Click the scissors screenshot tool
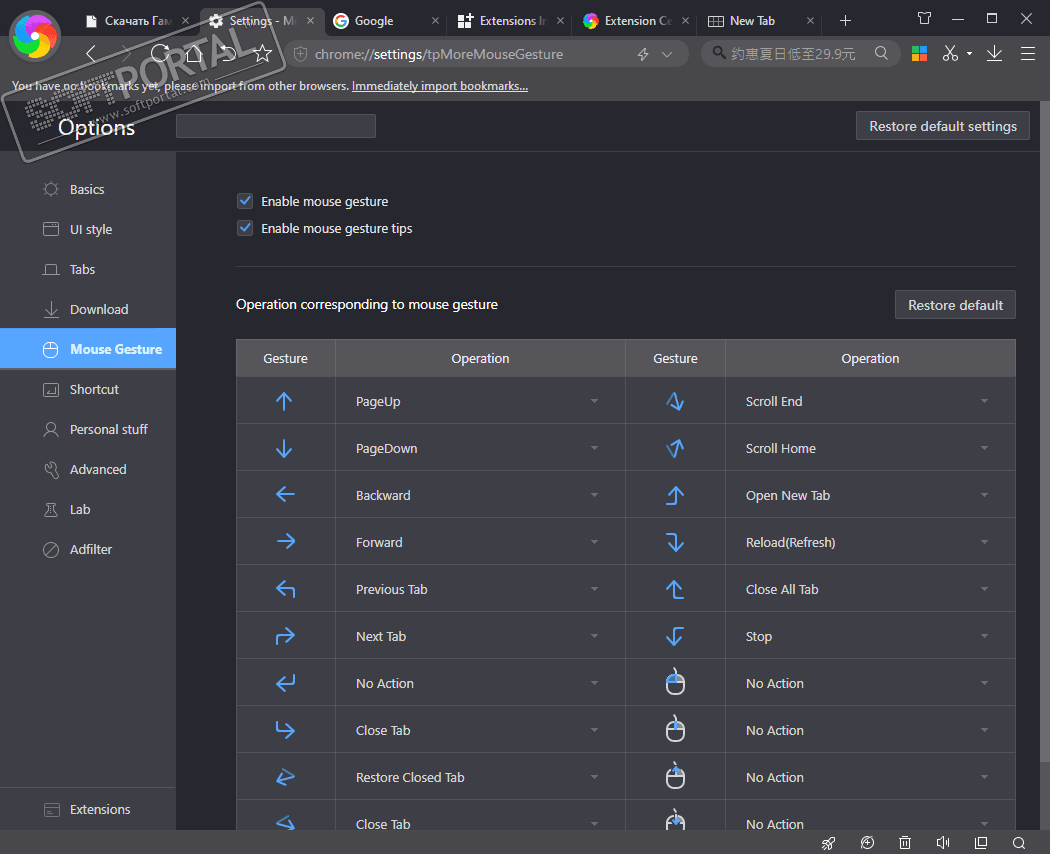Image resolution: width=1050 pixels, height=854 pixels. (x=950, y=54)
